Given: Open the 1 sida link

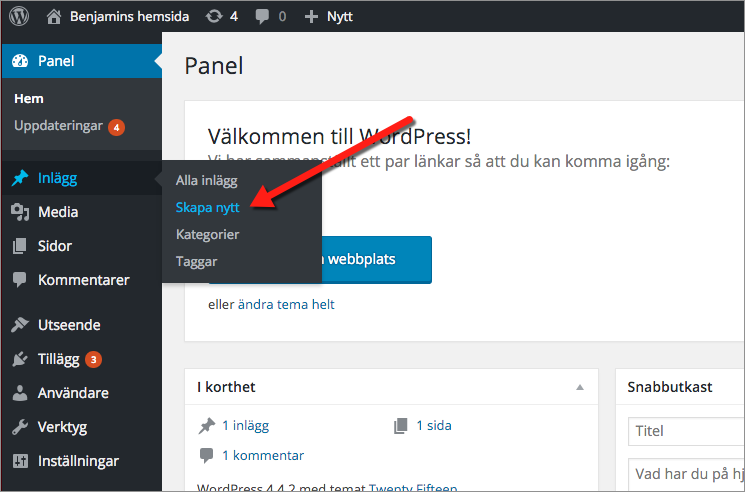Looking at the screenshot, I should (434, 426).
